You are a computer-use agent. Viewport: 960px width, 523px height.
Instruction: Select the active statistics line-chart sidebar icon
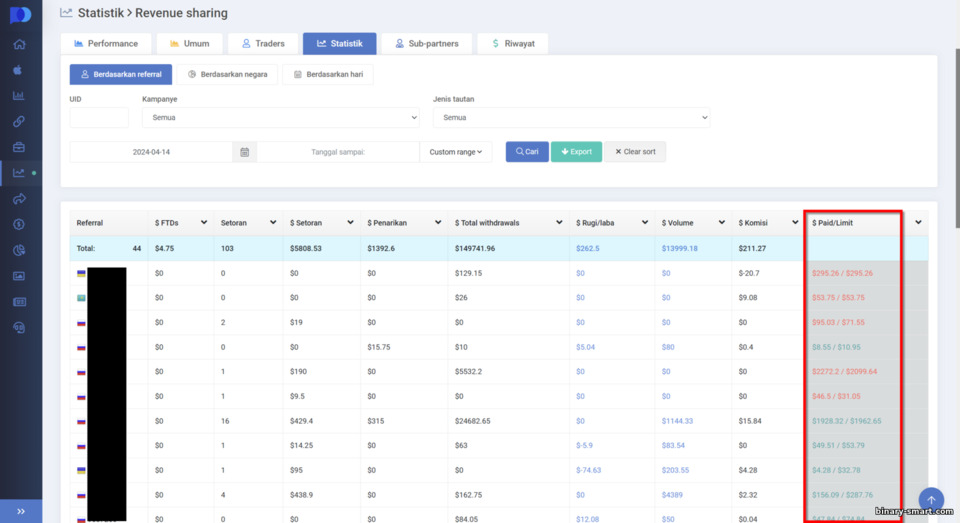coord(19,173)
